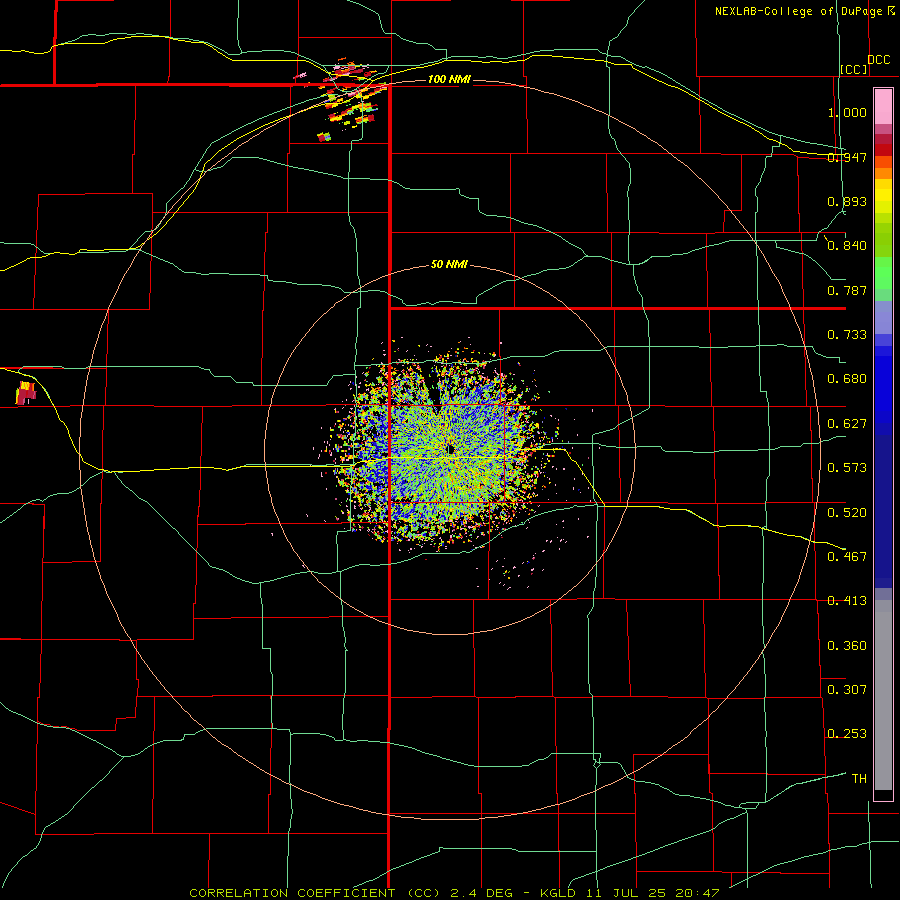Pick the pink segment of the color bar
This screenshot has width=900, height=900.
click(x=883, y=106)
